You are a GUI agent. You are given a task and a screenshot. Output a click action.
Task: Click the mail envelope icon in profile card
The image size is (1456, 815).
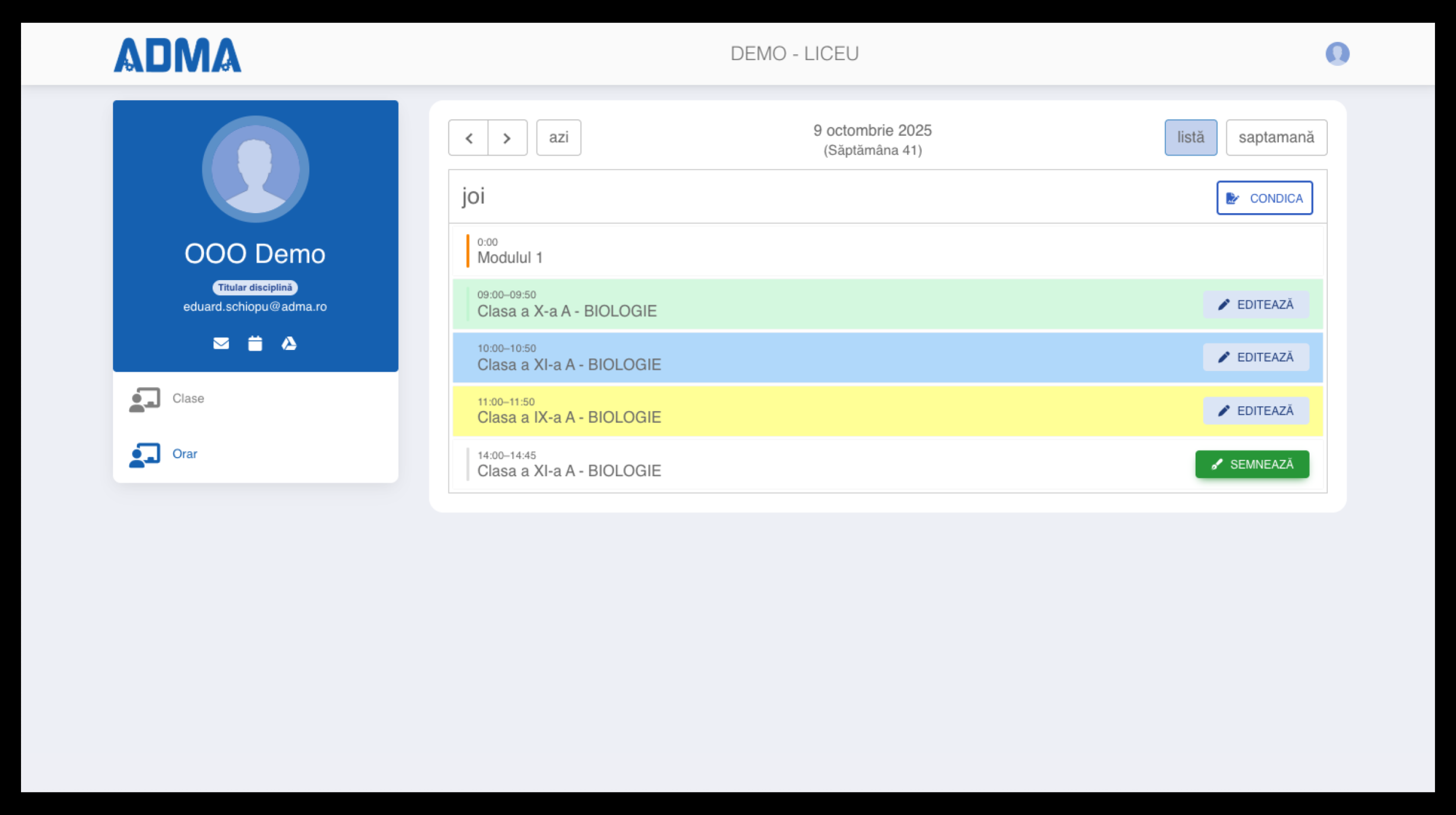pyautogui.click(x=221, y=343)
